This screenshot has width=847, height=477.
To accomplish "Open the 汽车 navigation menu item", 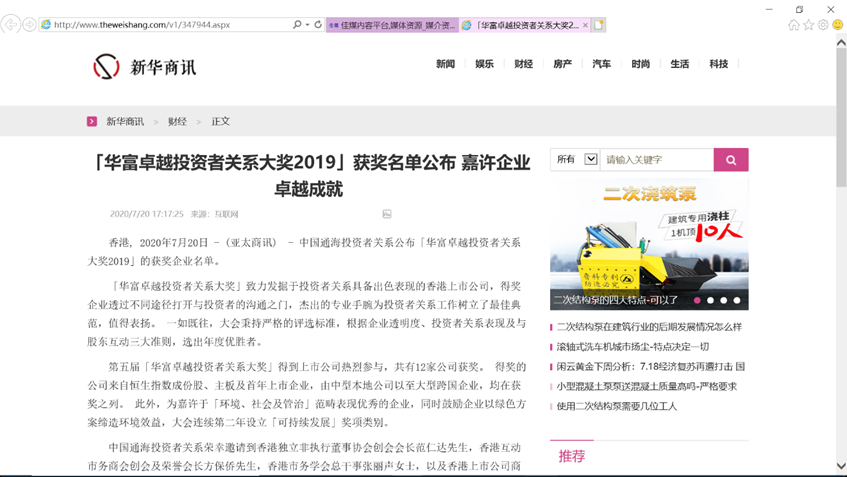I will 601,64.
